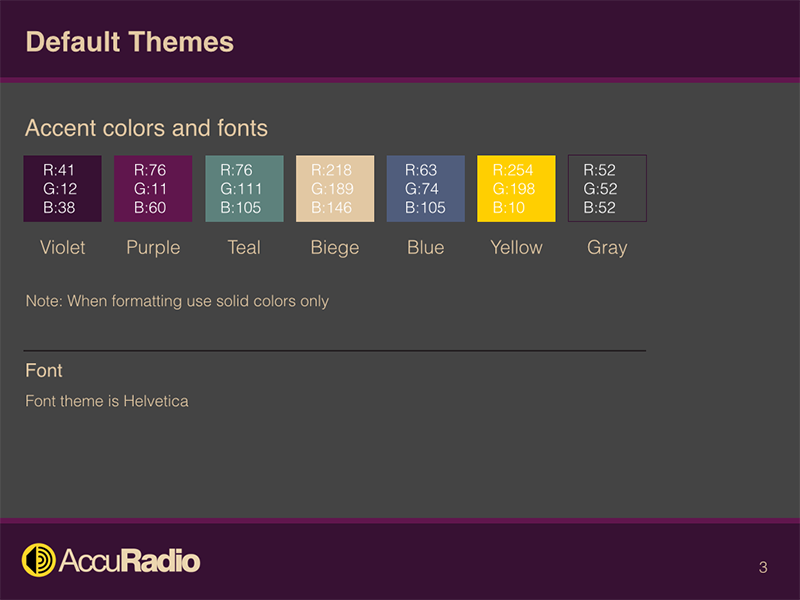Click the slide number 3
Viewport: 800px width, 600px height.
click(763, 568)
